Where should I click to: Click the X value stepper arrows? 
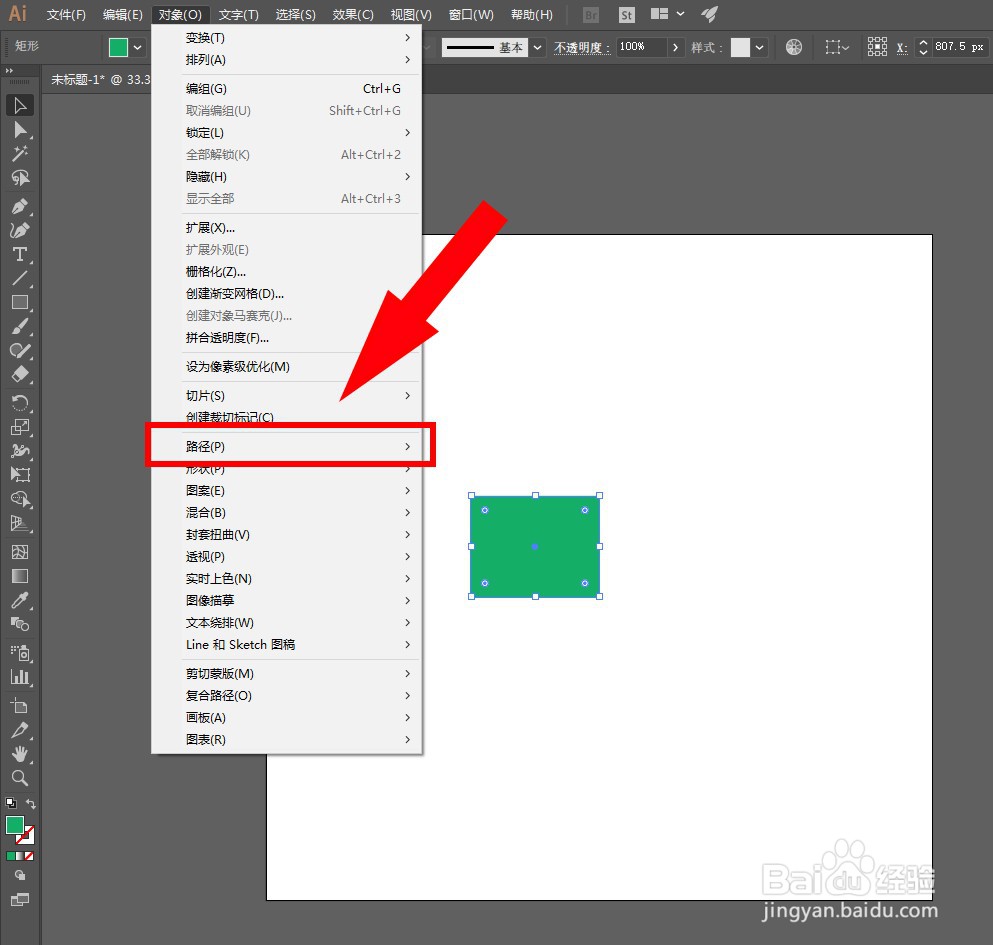point(923,47)
